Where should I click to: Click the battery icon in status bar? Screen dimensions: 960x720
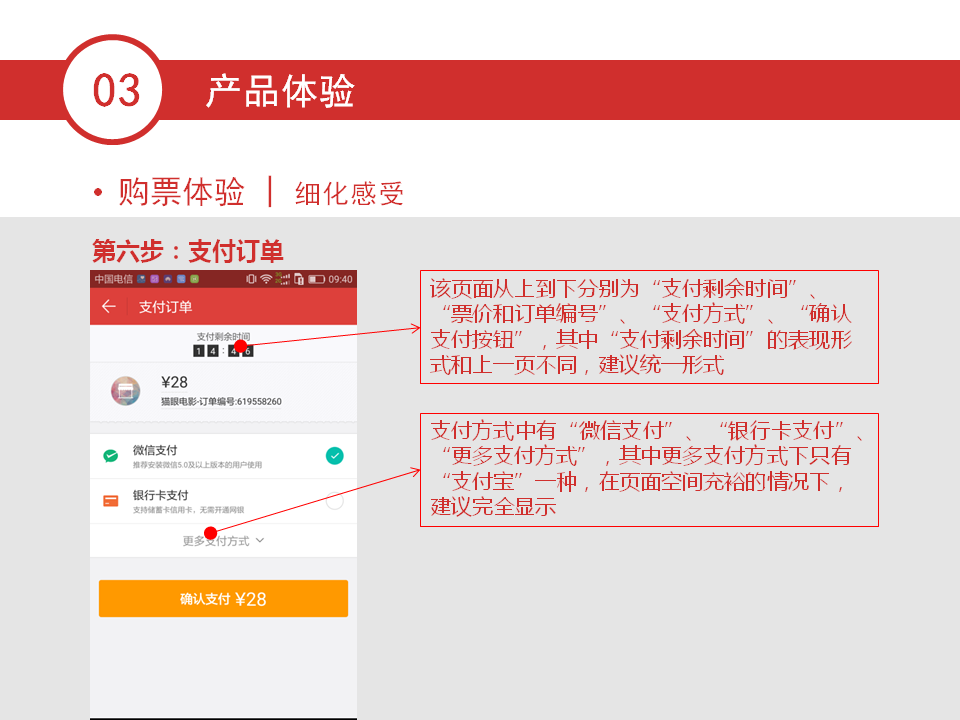coord(316,279)
